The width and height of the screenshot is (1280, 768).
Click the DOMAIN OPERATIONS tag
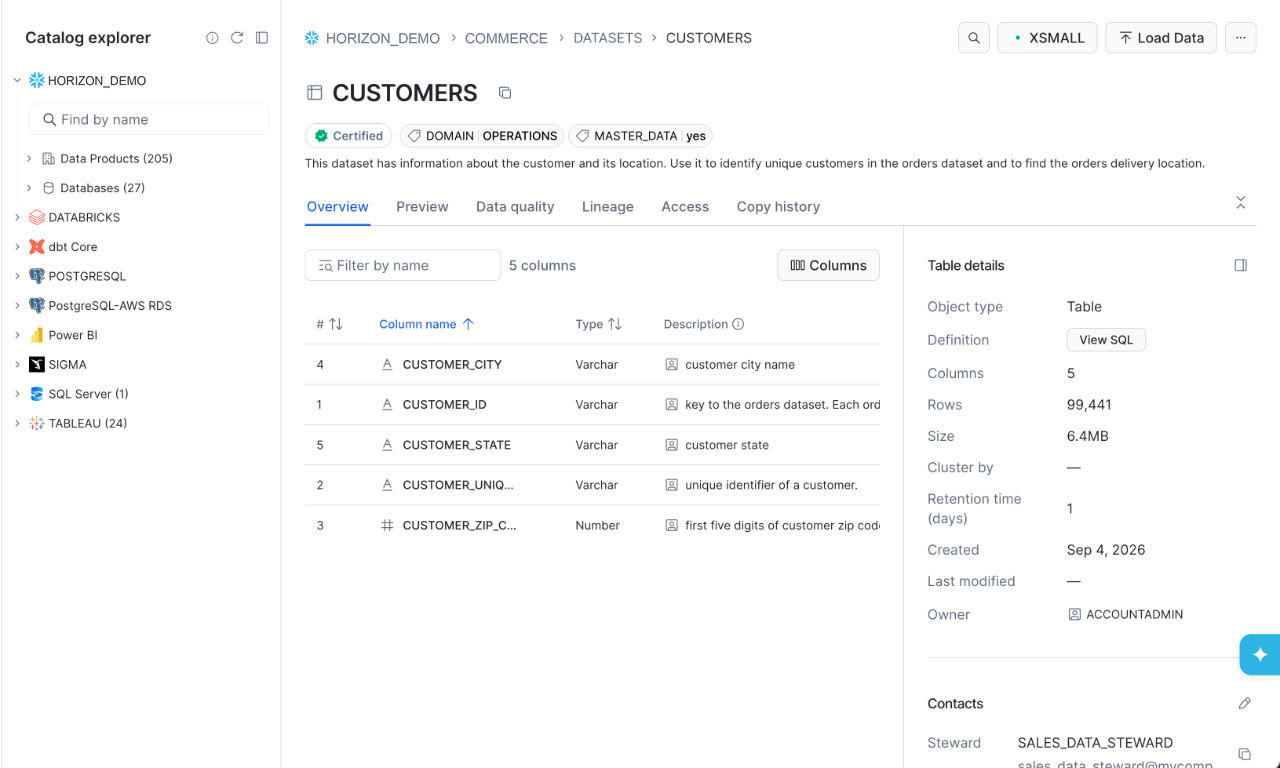point(482,136)
